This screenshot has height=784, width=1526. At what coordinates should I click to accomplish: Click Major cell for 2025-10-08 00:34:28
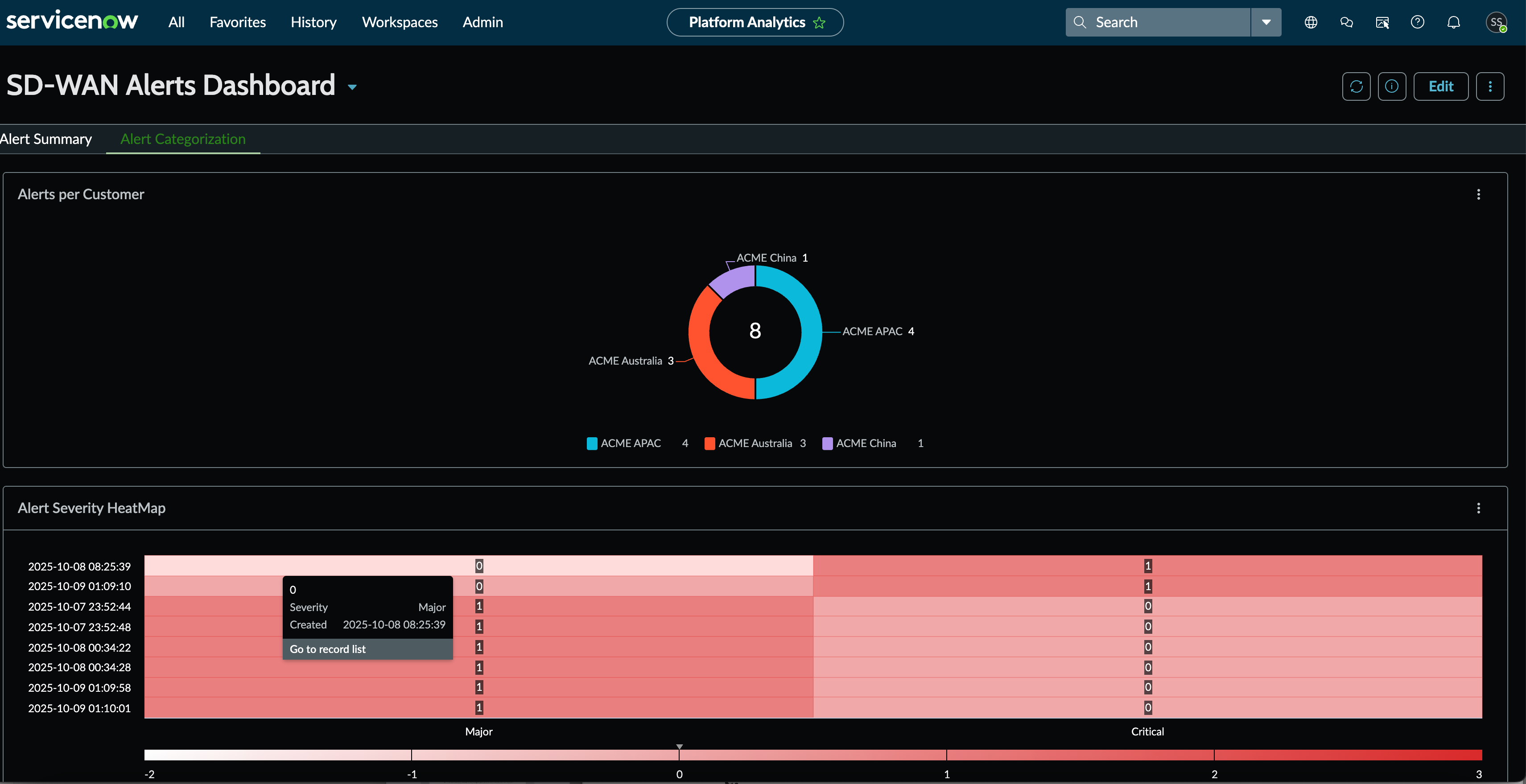[478, 667]
